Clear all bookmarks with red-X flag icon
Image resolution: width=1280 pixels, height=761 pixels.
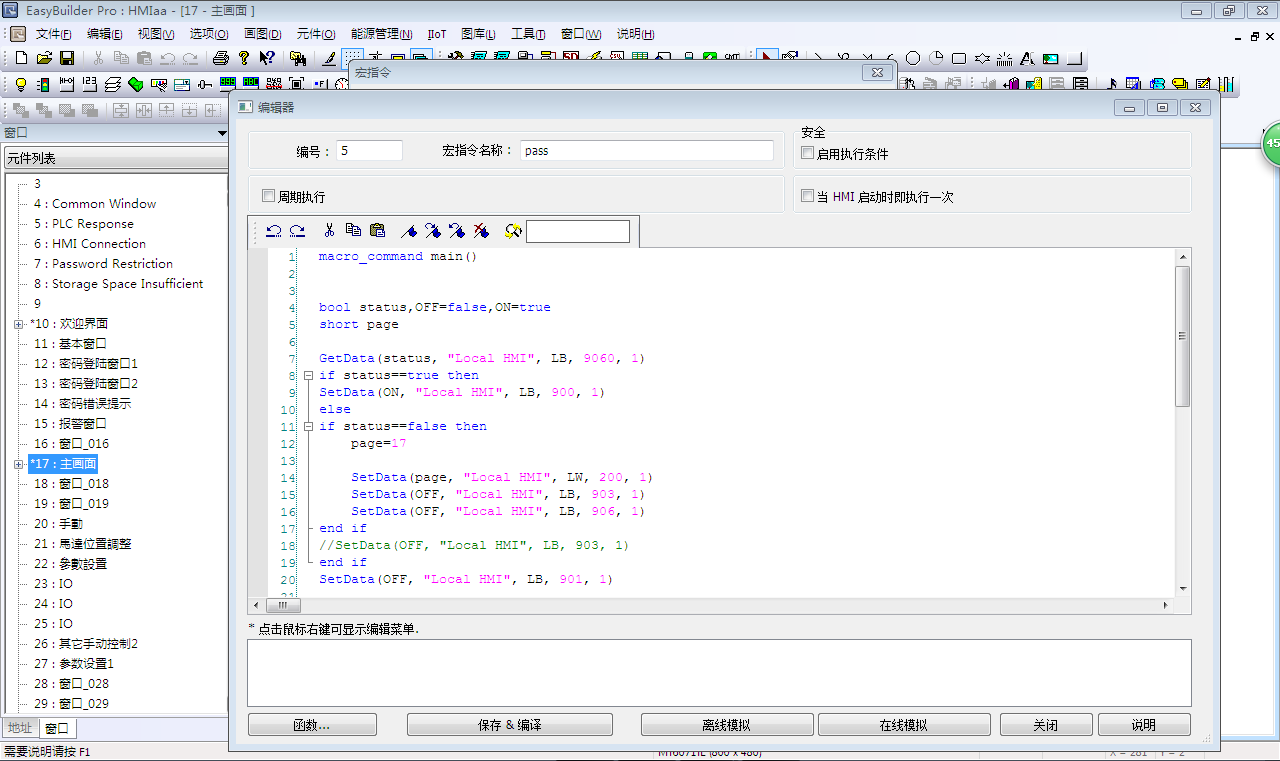pyautogui.click(x=481, y=231)
